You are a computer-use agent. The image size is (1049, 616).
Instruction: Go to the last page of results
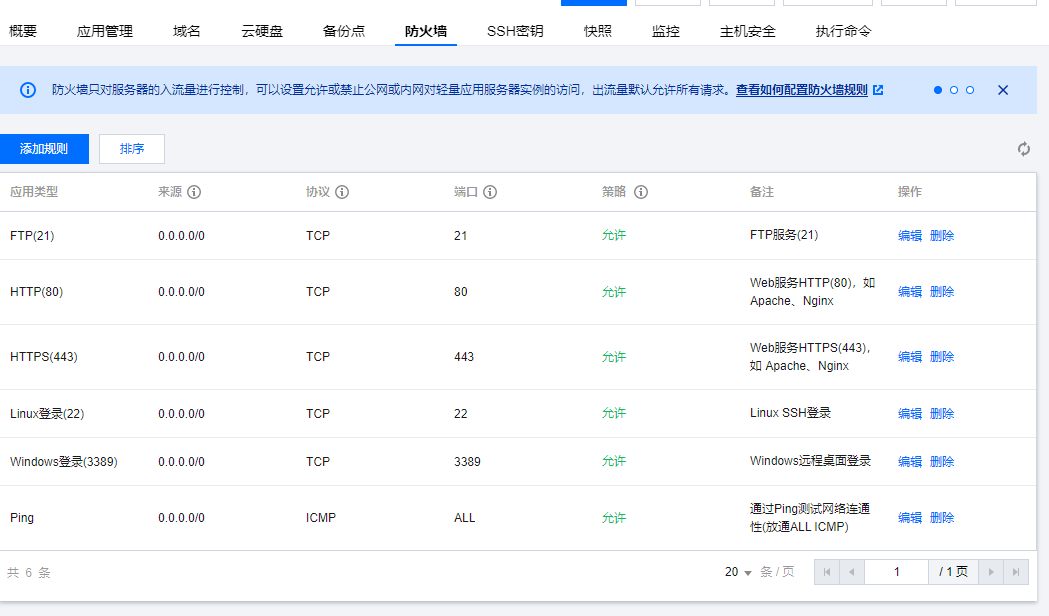tap(1016, 572)
